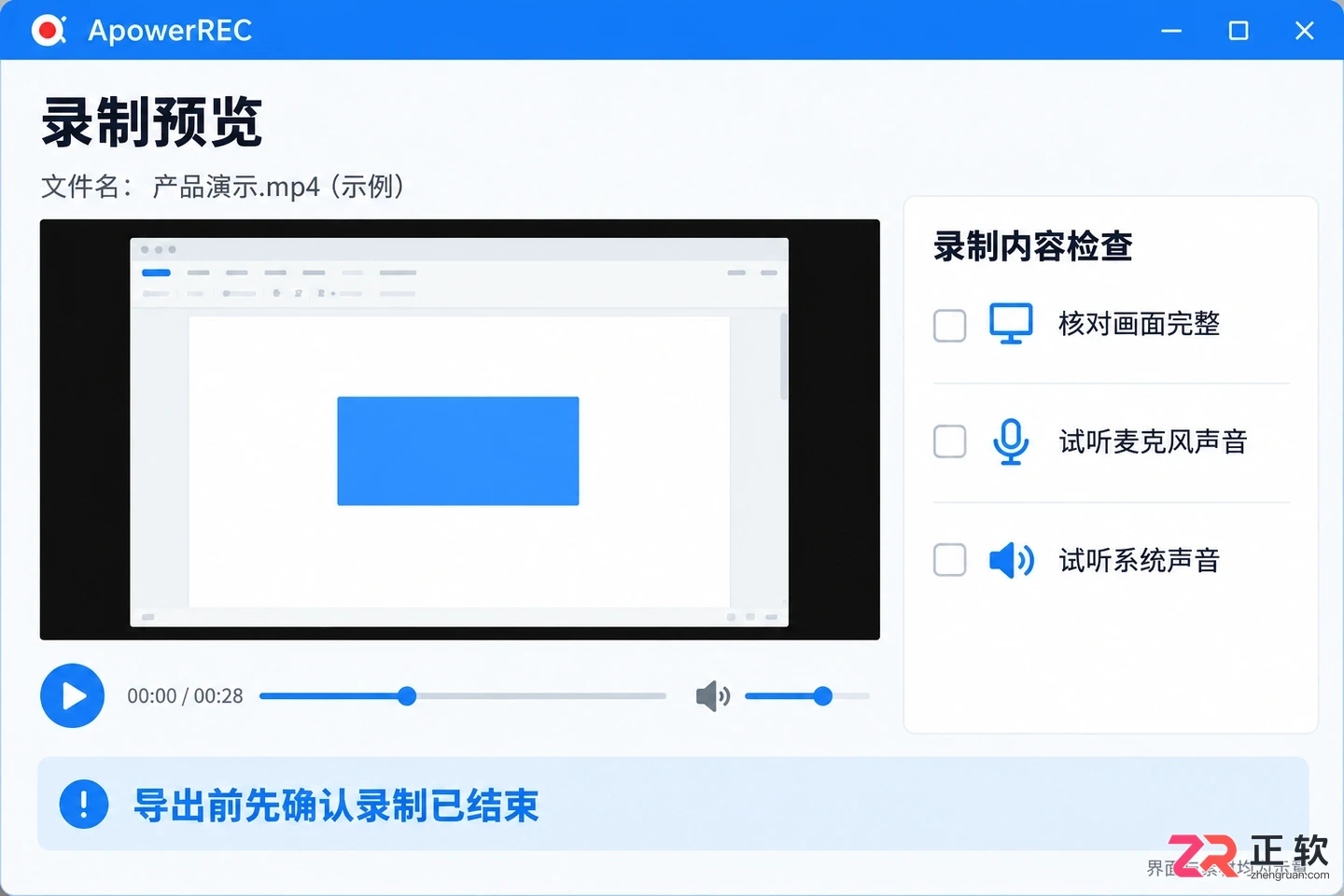Click the monitor screen icon
This screenshot has height=896, width=1344.
[1011, 324]
